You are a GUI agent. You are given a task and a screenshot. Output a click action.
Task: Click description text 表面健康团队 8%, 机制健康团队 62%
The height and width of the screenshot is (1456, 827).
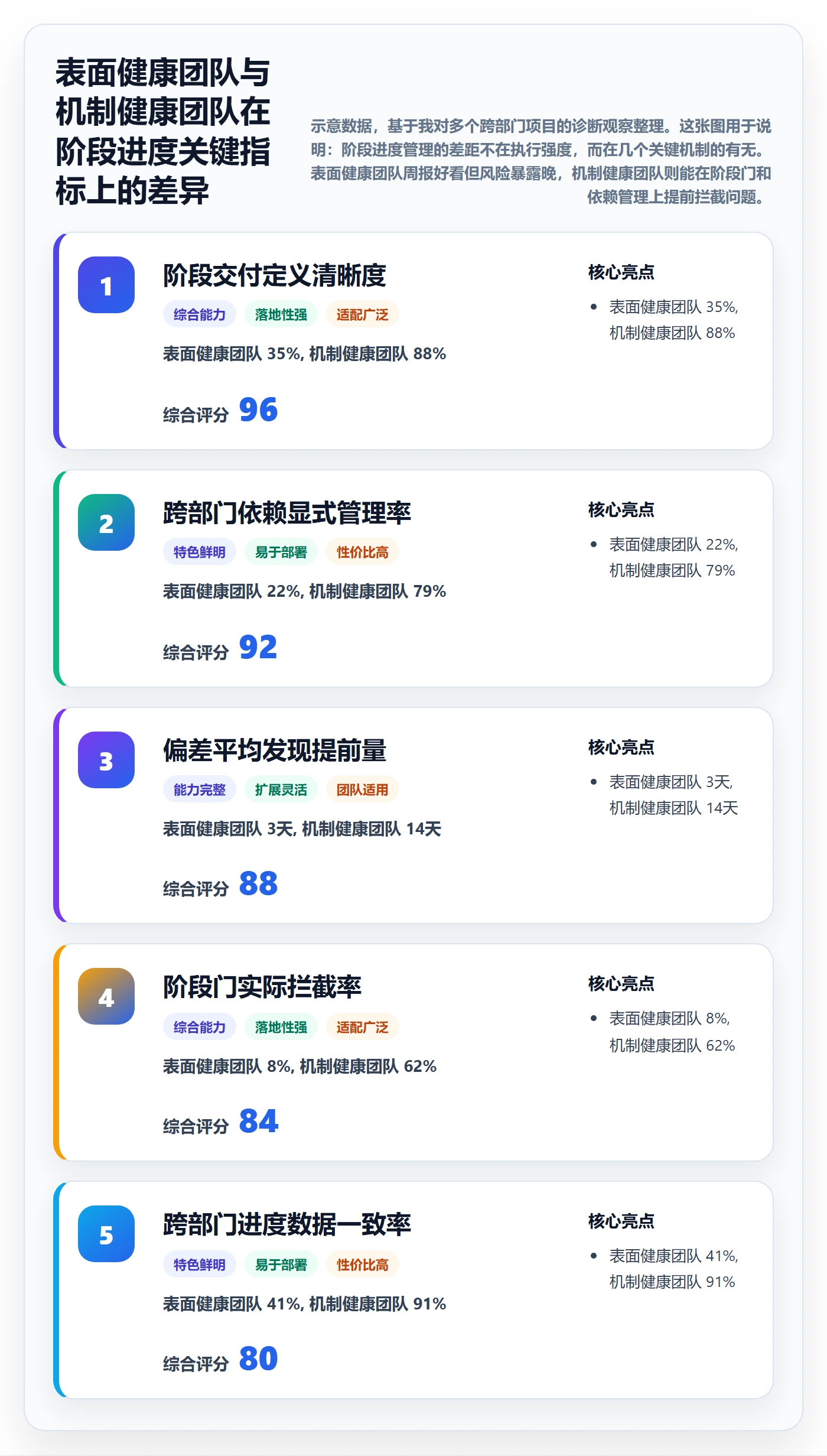point(300,1066)
